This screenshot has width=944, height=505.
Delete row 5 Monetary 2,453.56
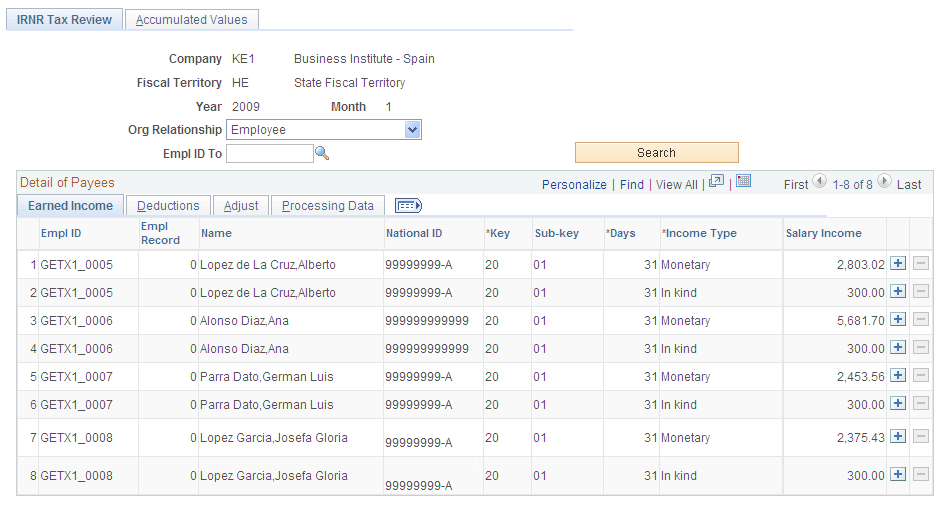point(921,375)
